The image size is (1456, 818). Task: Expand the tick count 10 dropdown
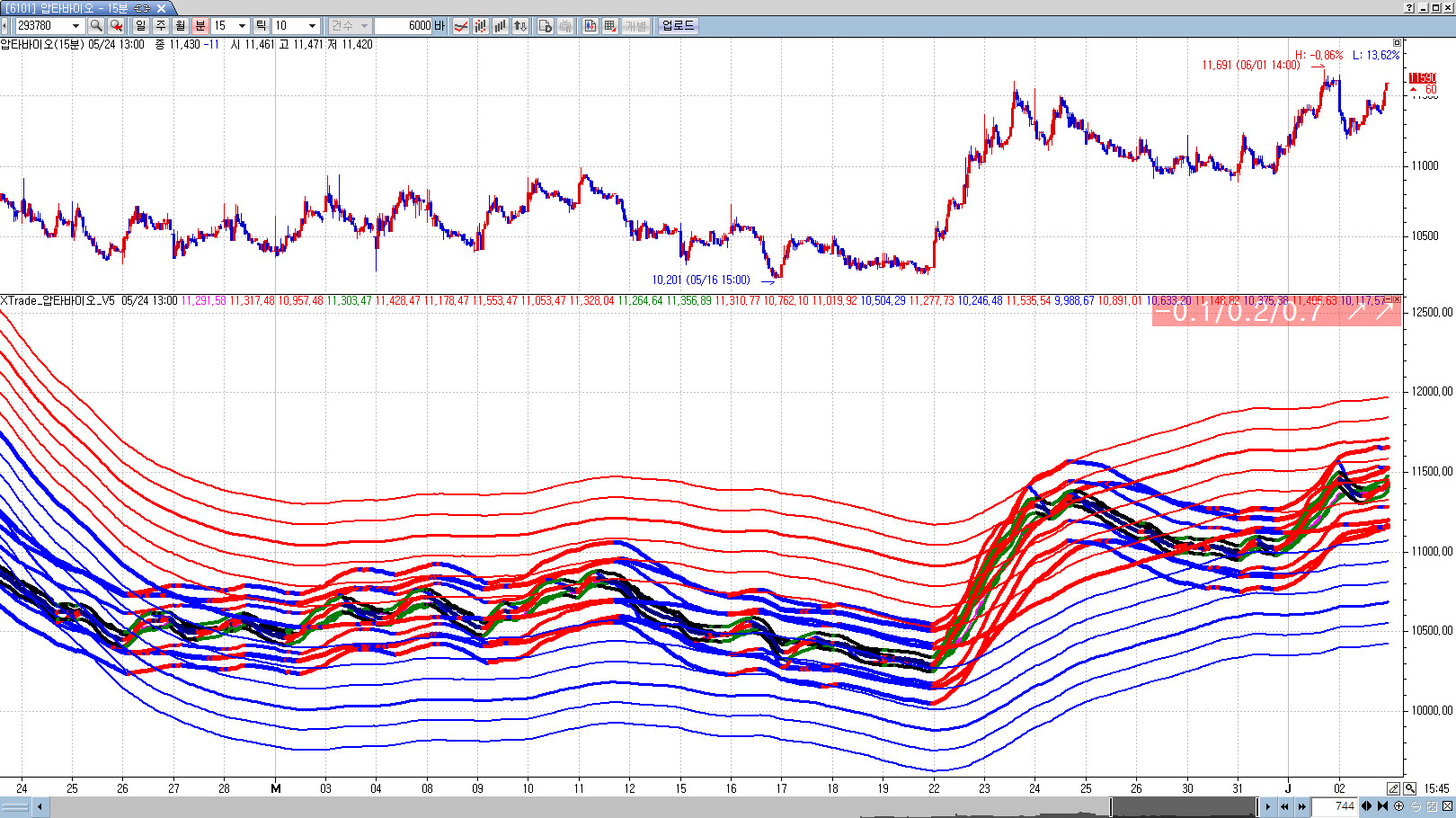(312, 26)
